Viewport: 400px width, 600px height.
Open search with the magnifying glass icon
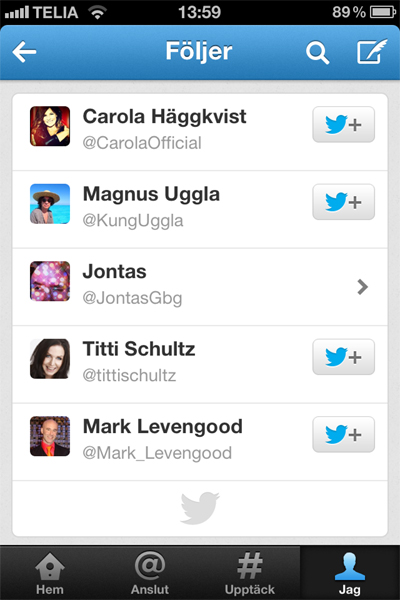[x=317, y=52]
